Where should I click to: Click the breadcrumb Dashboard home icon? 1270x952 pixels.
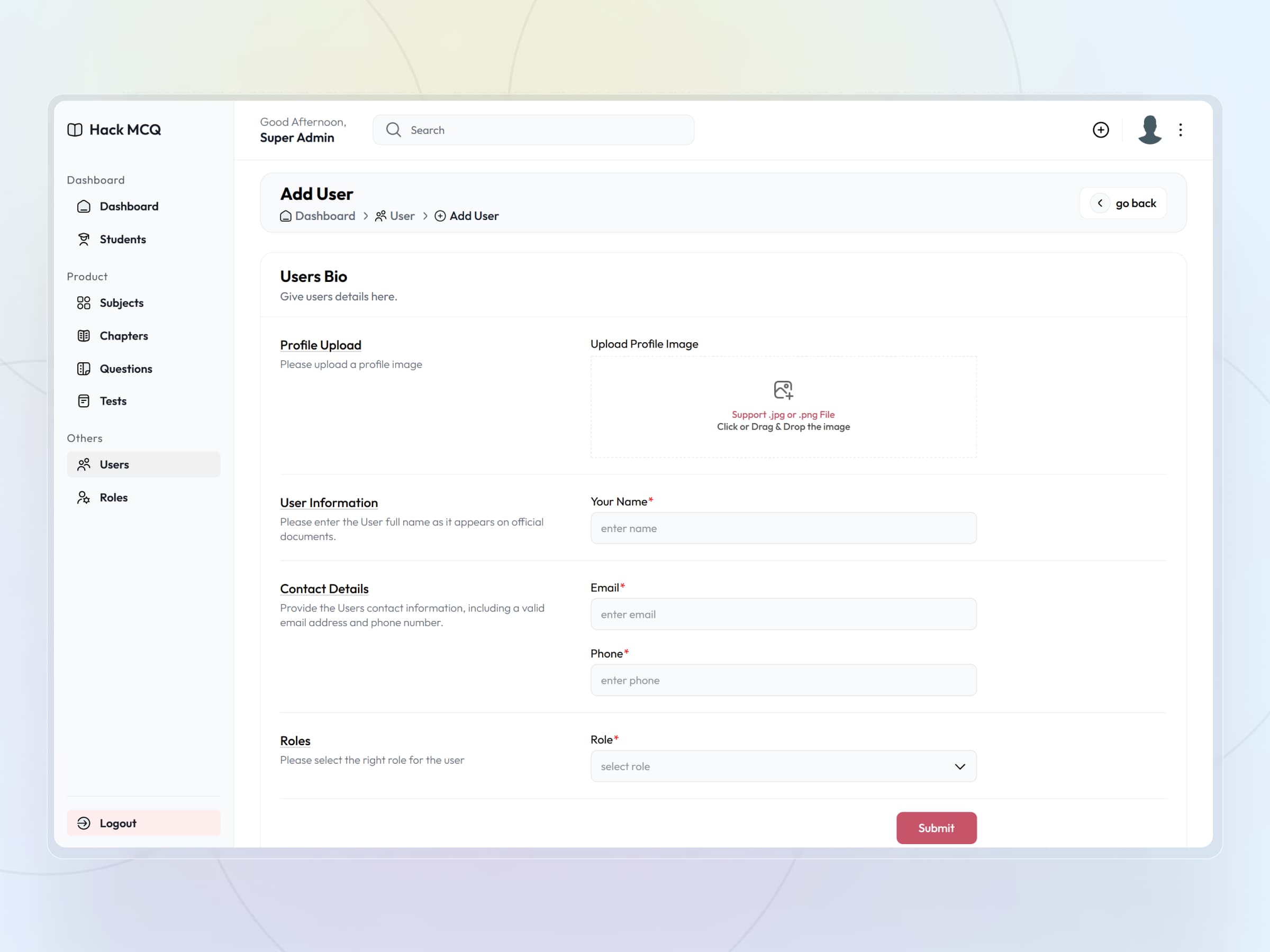(x=285, y=216)
